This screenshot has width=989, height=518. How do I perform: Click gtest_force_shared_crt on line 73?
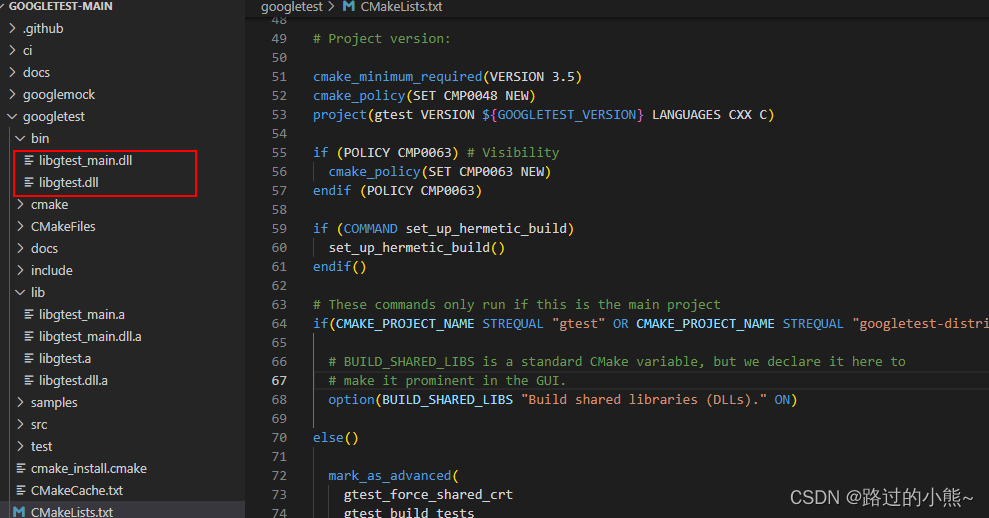coord(428,495)
